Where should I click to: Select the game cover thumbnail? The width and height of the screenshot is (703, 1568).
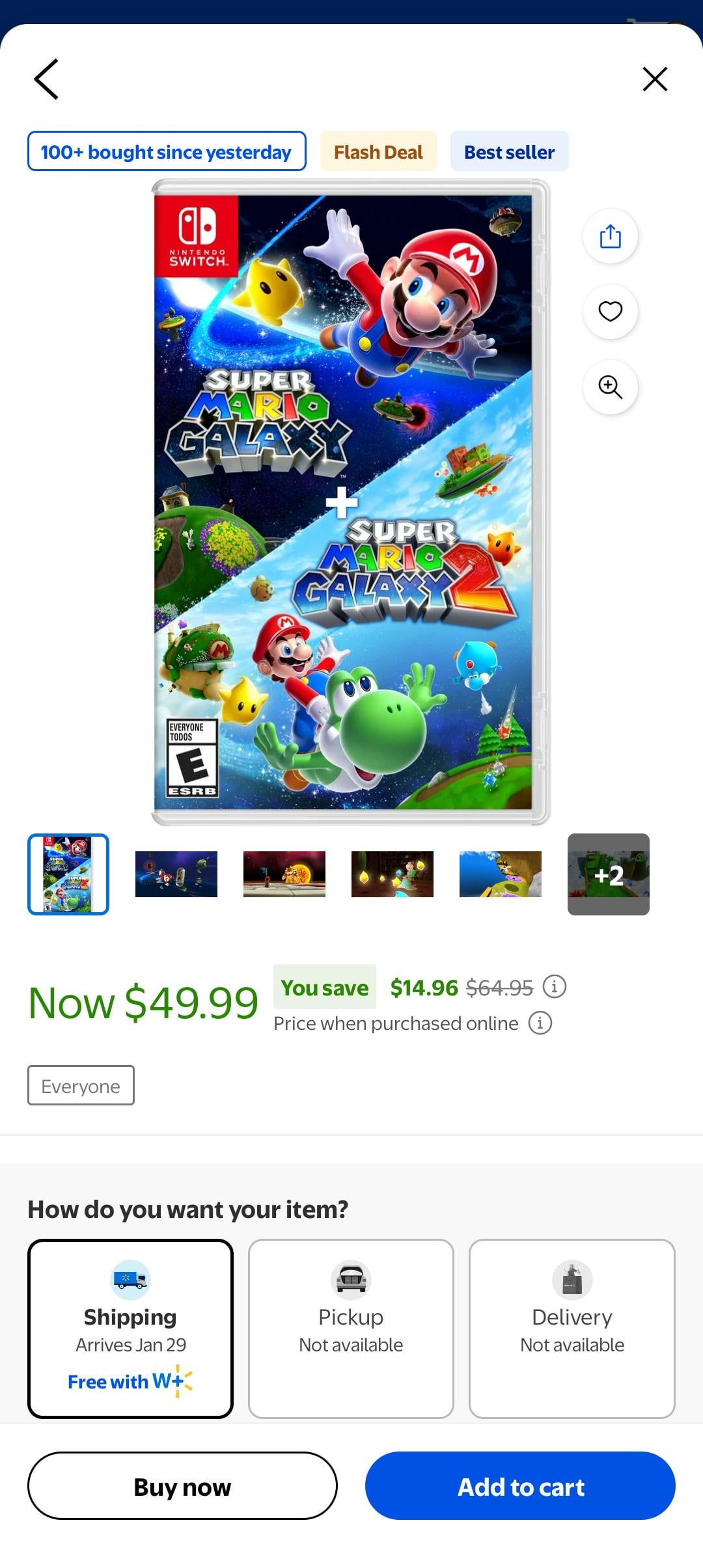click(x=68, y=874)
